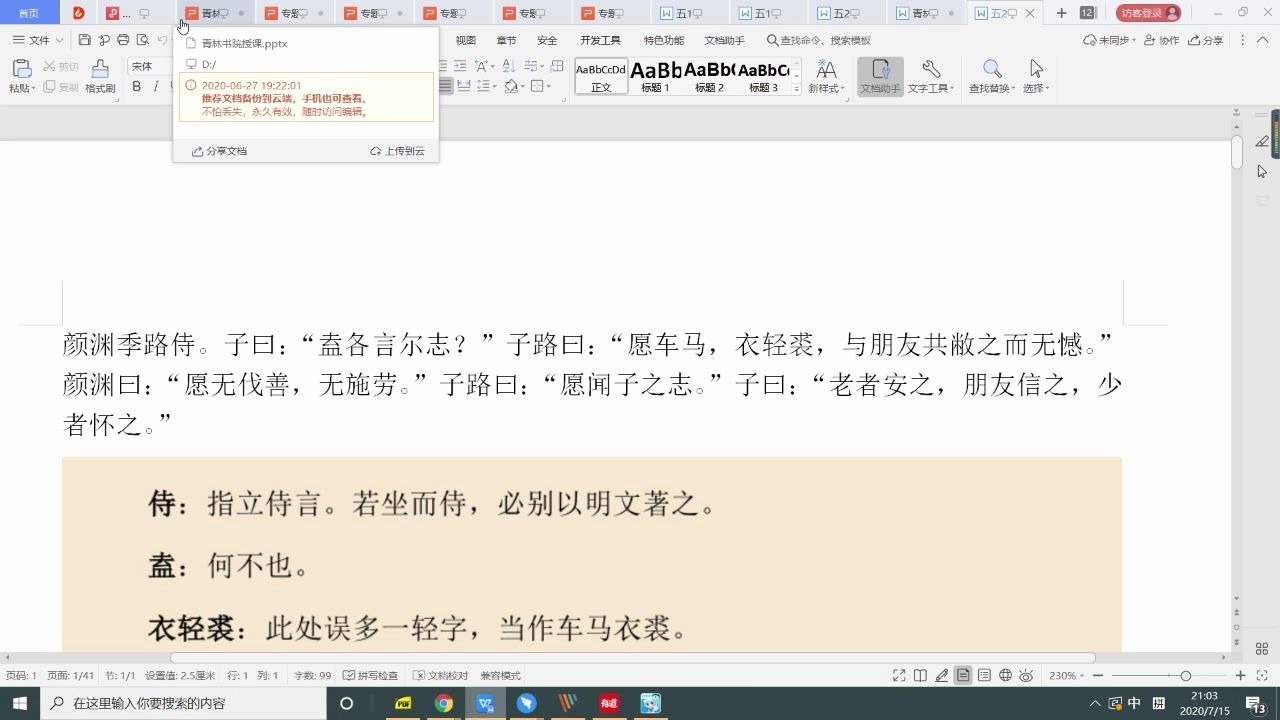Image resolution: width=1280 pixels, height=720 pixels.
Task: Open the tab count 12 list icon
Action: pyautogui.click(x=1087, y=13)
